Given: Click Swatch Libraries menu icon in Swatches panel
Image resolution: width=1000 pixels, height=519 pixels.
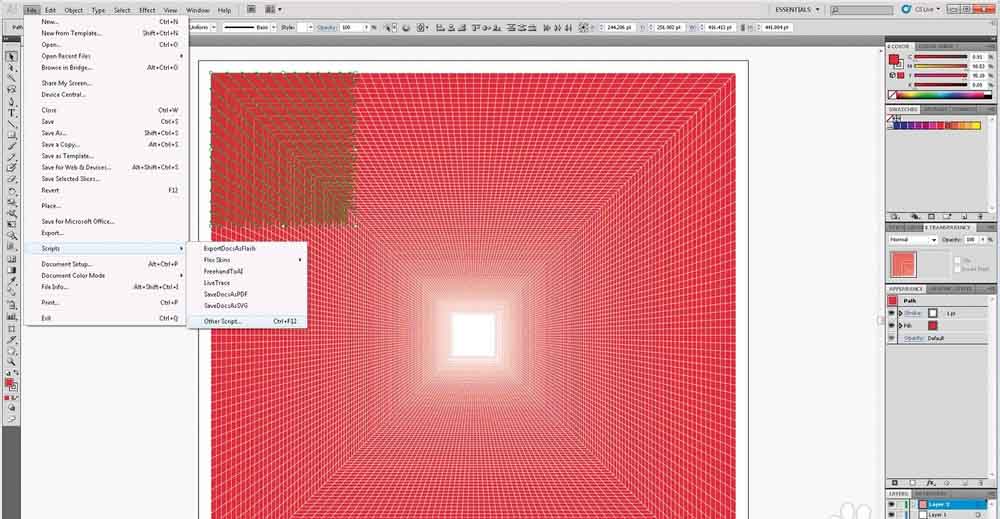Looking at the screenshot, I should tap(895, 217).
